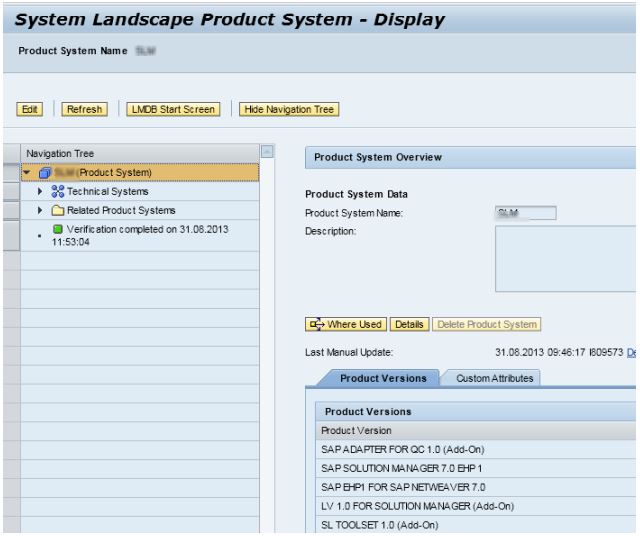
Task: Expand the Related Product Systems node
Action: click(40, 210)
